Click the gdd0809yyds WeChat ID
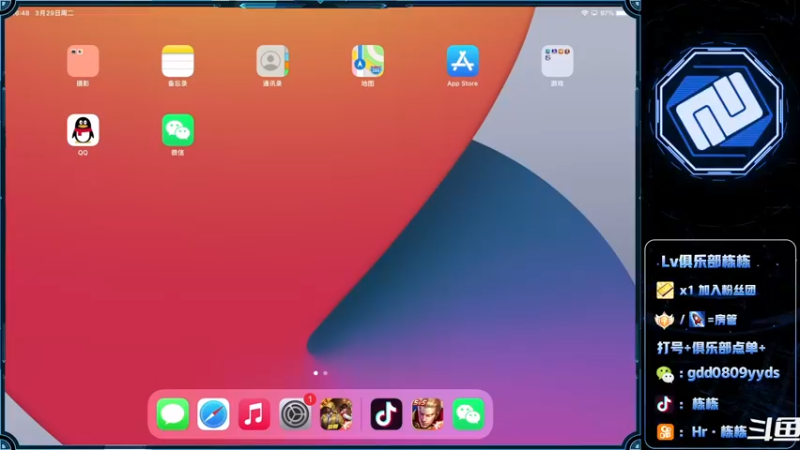The height and width of the screenshot is (450, 800). point(733,373)
